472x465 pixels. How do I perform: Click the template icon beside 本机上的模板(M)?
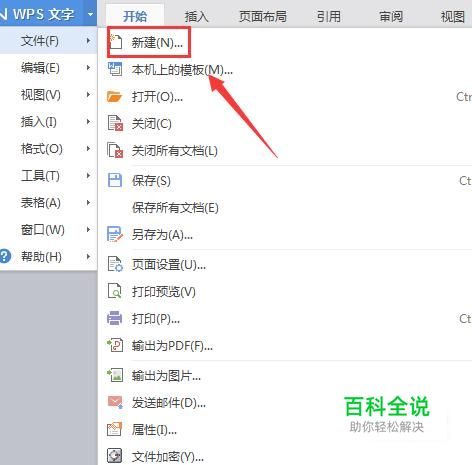click(115, 69)
